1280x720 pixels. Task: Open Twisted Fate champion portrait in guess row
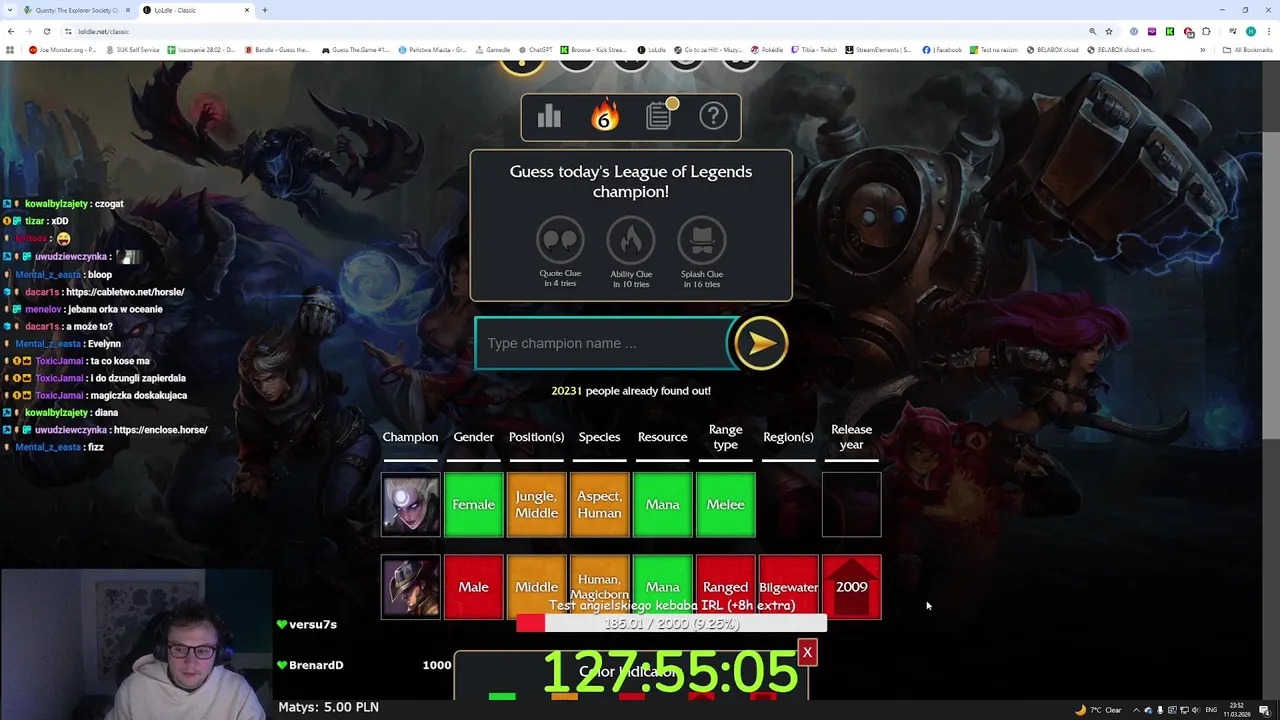(410, 587)
